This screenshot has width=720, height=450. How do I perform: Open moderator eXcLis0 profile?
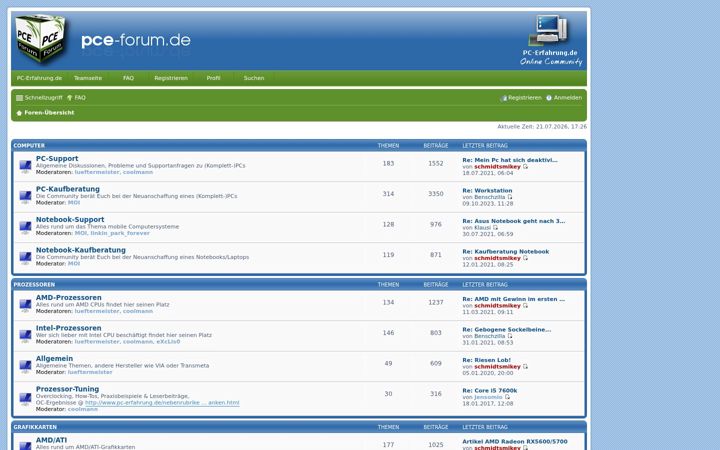click(x=168, y=342)
